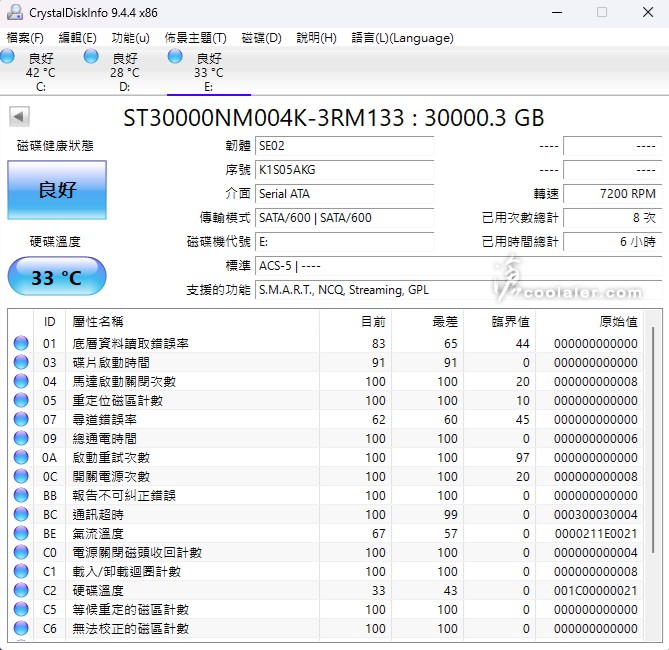Viewport: 669px width, 650px height.
Task: Click status orb for attribute 01 row
Action: [x=21, y=343]
